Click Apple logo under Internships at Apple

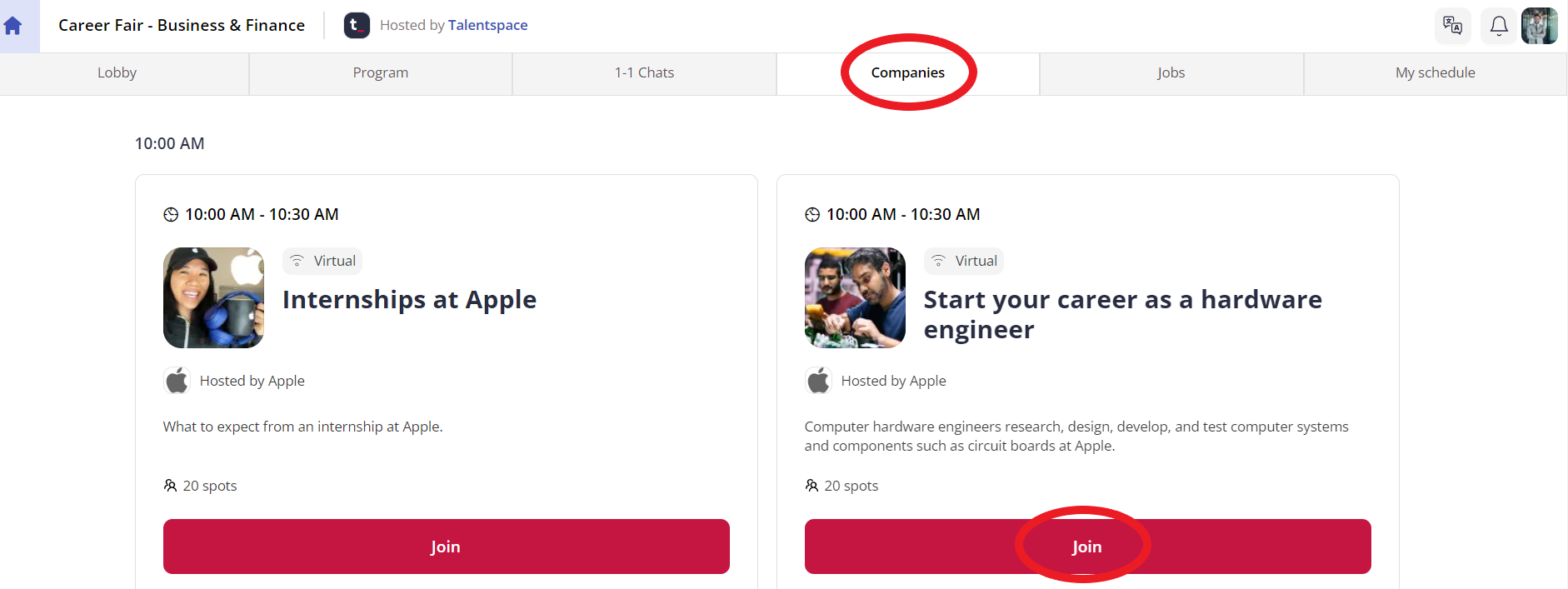click(x=177, y=381)
